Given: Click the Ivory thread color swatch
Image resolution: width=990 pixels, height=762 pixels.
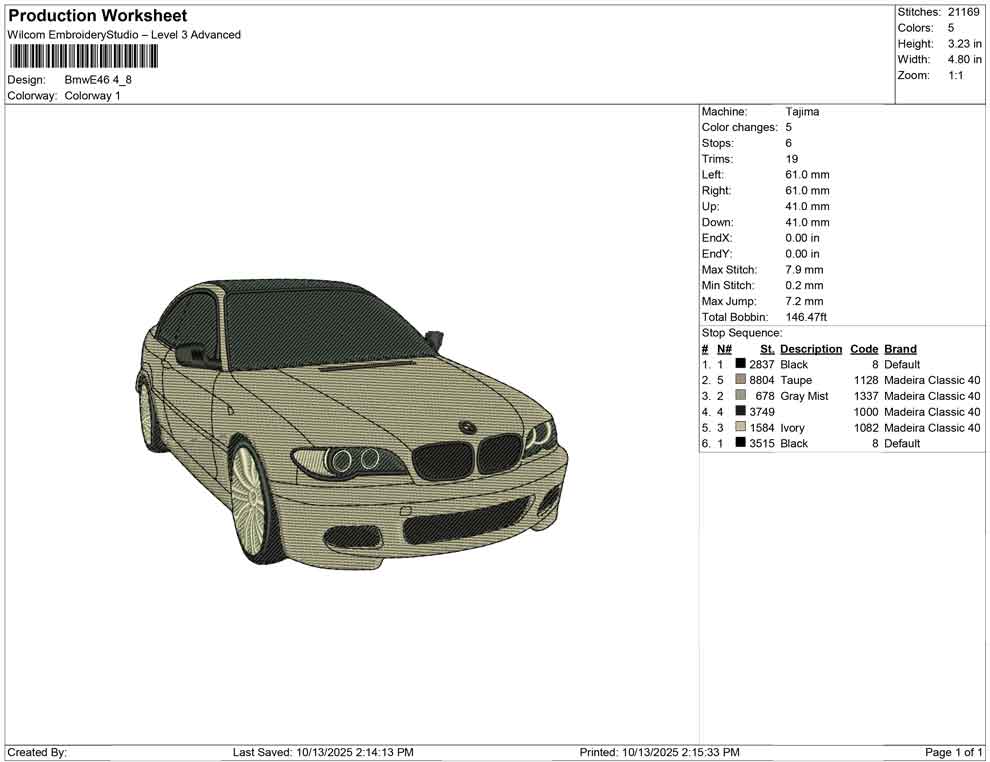Looking at the screenshot, I should point(740,428).
